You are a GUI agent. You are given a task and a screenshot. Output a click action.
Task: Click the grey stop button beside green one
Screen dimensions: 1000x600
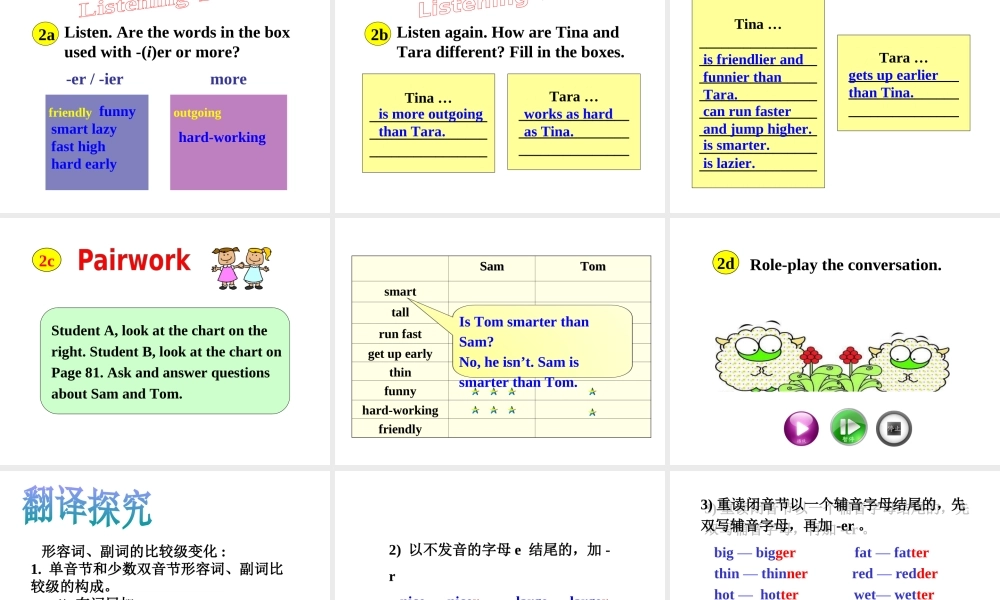[893, 428]
